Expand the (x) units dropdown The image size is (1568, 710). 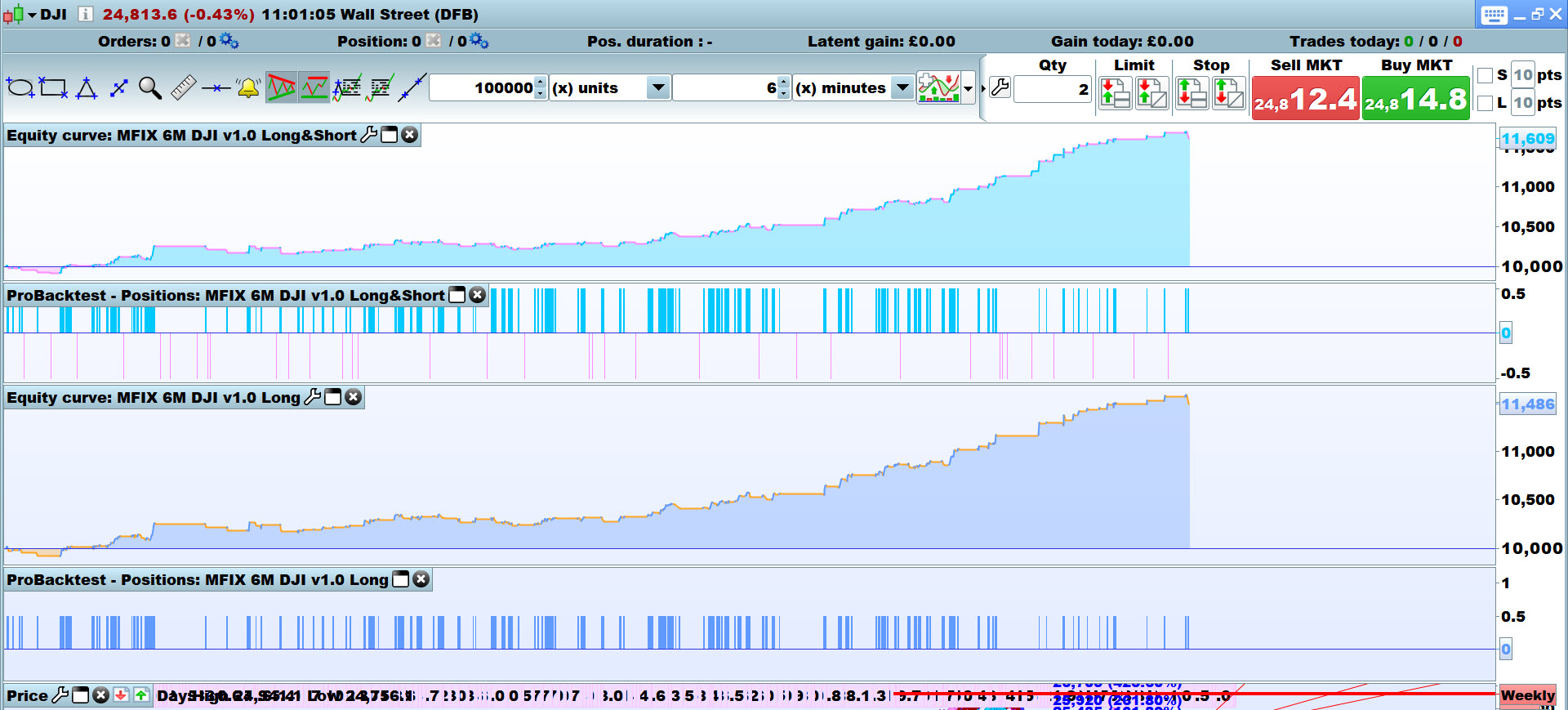[658, 87]
